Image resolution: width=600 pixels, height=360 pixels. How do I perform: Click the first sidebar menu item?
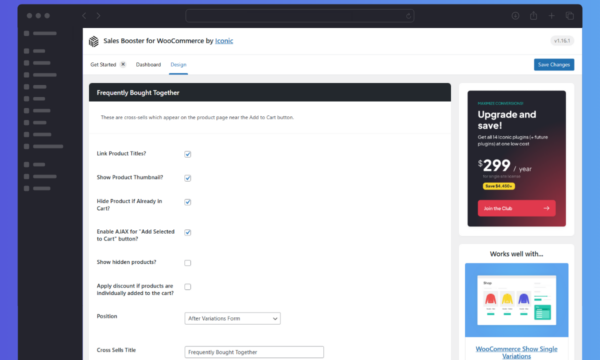(x=40, y=33)
